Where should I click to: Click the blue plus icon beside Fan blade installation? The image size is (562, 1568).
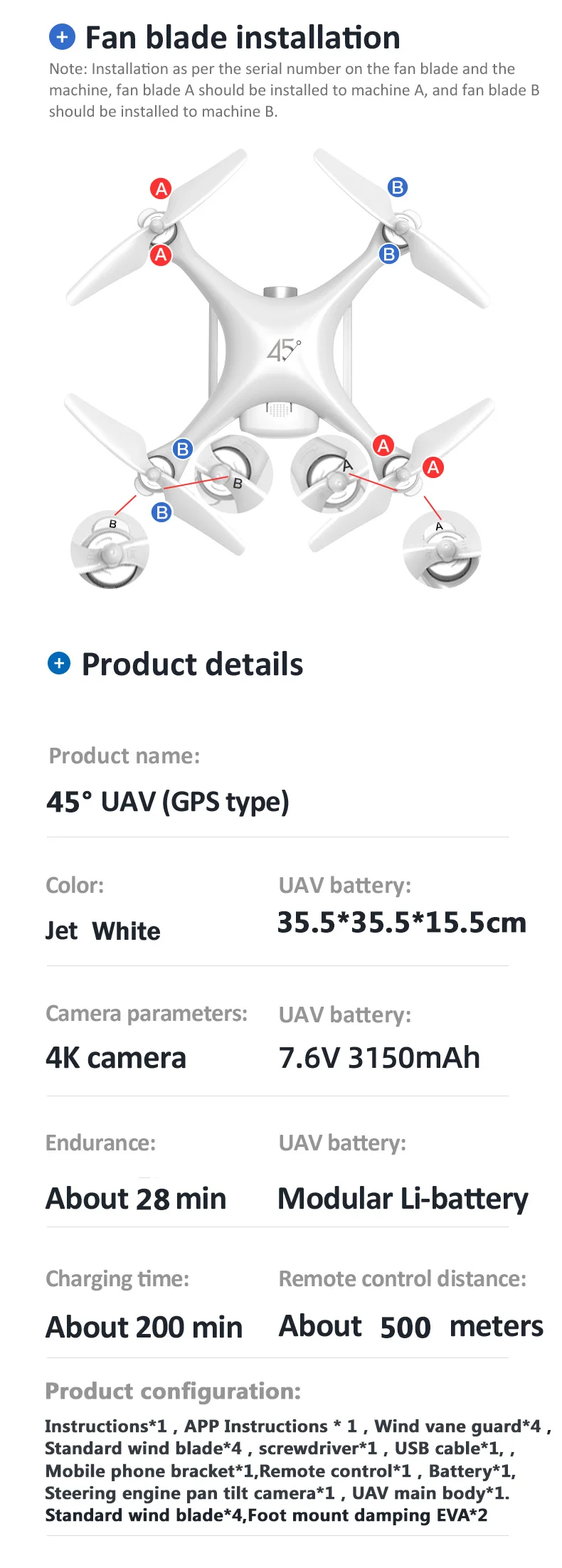coord(62,36)
